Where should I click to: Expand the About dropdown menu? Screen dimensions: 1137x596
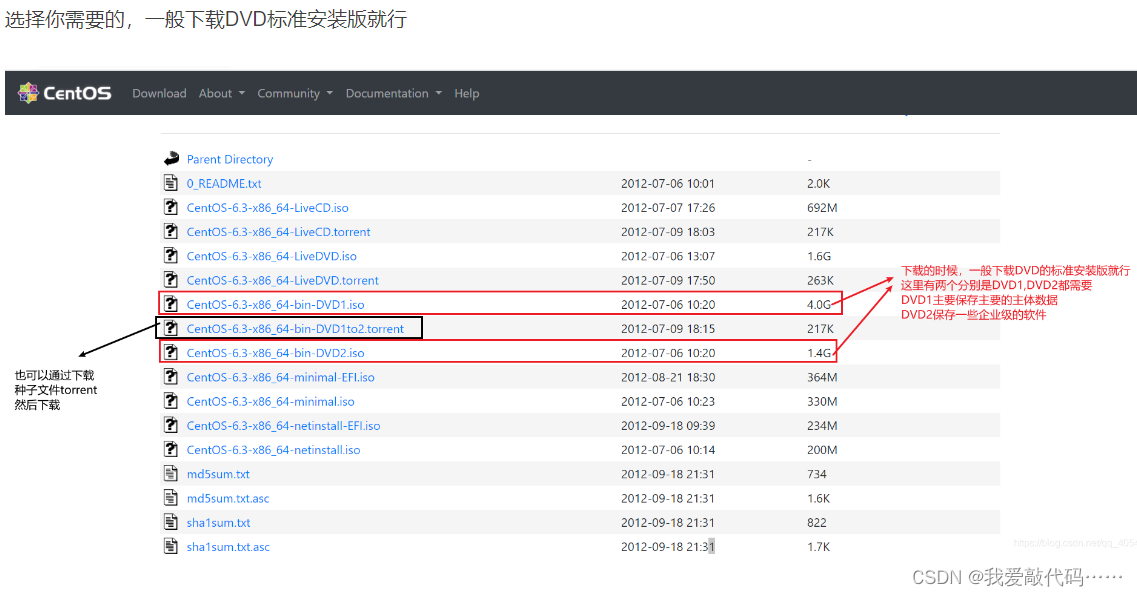pyautogui.click(x=222, y=93)
